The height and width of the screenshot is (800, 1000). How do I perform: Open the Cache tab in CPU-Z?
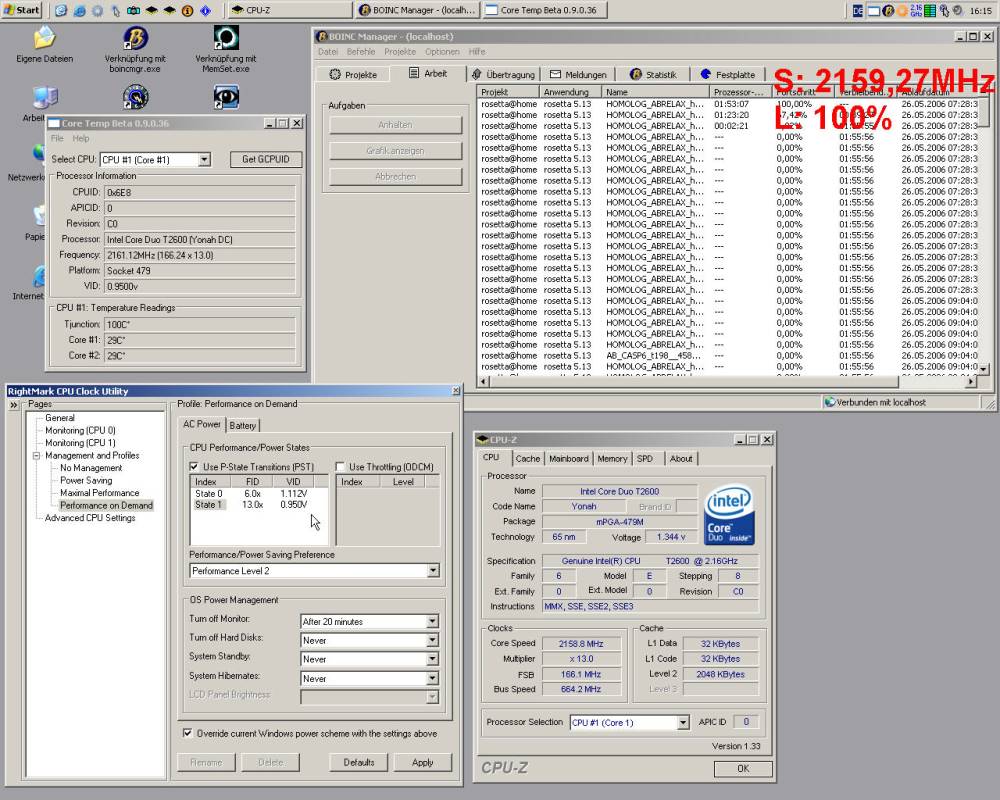[x=527, y=459]
